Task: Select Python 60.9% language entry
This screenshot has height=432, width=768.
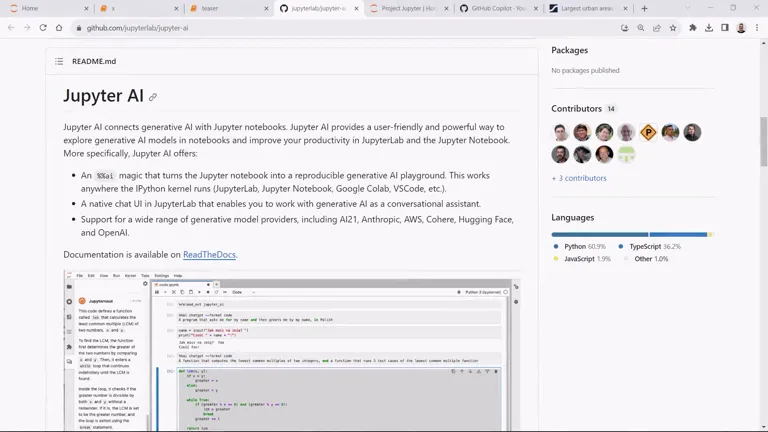Action: [580, 246]
